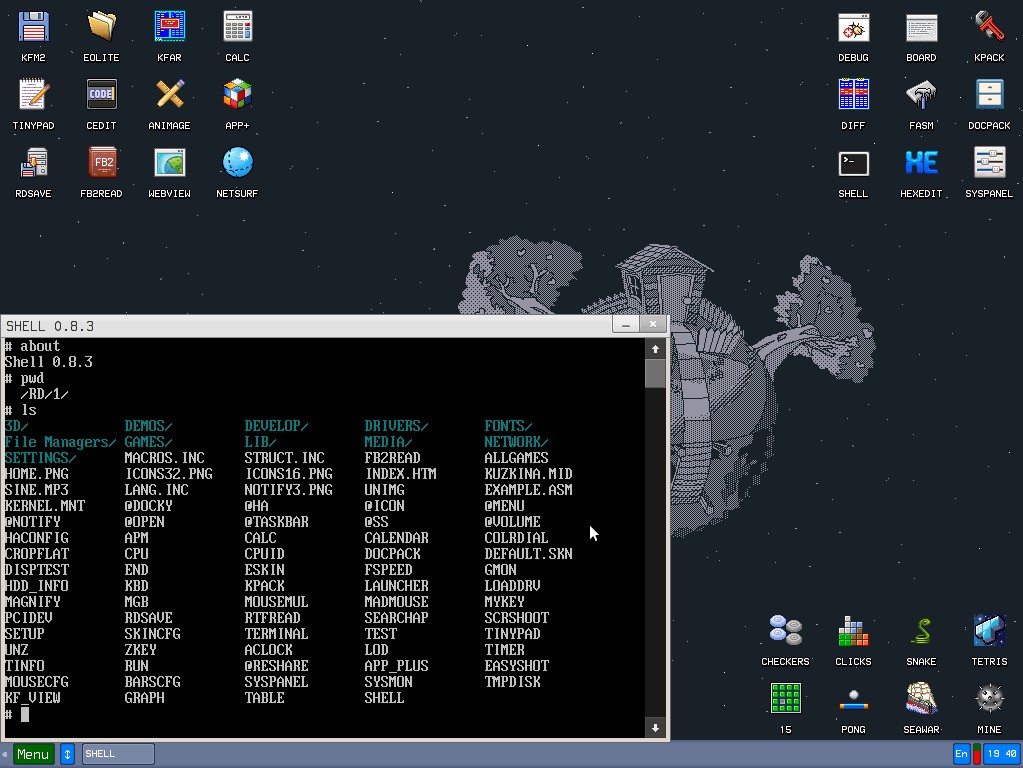Launch TINYPAD text editor icon
1023x768 pixels.
(33, 96)
